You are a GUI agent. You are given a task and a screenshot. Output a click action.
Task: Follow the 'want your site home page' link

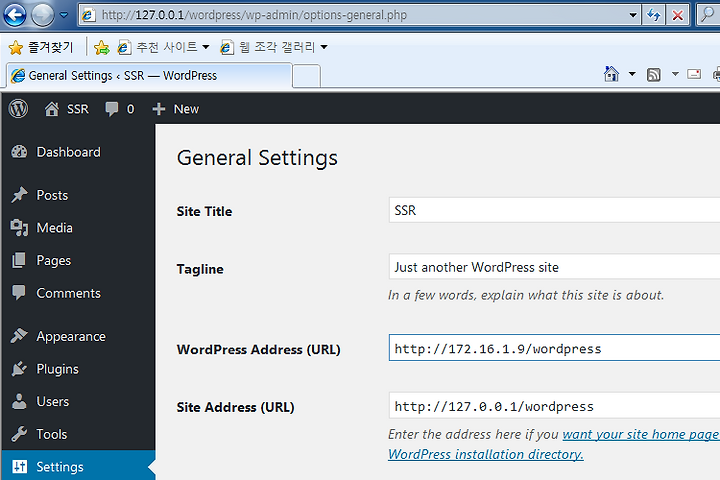(641, 435)
